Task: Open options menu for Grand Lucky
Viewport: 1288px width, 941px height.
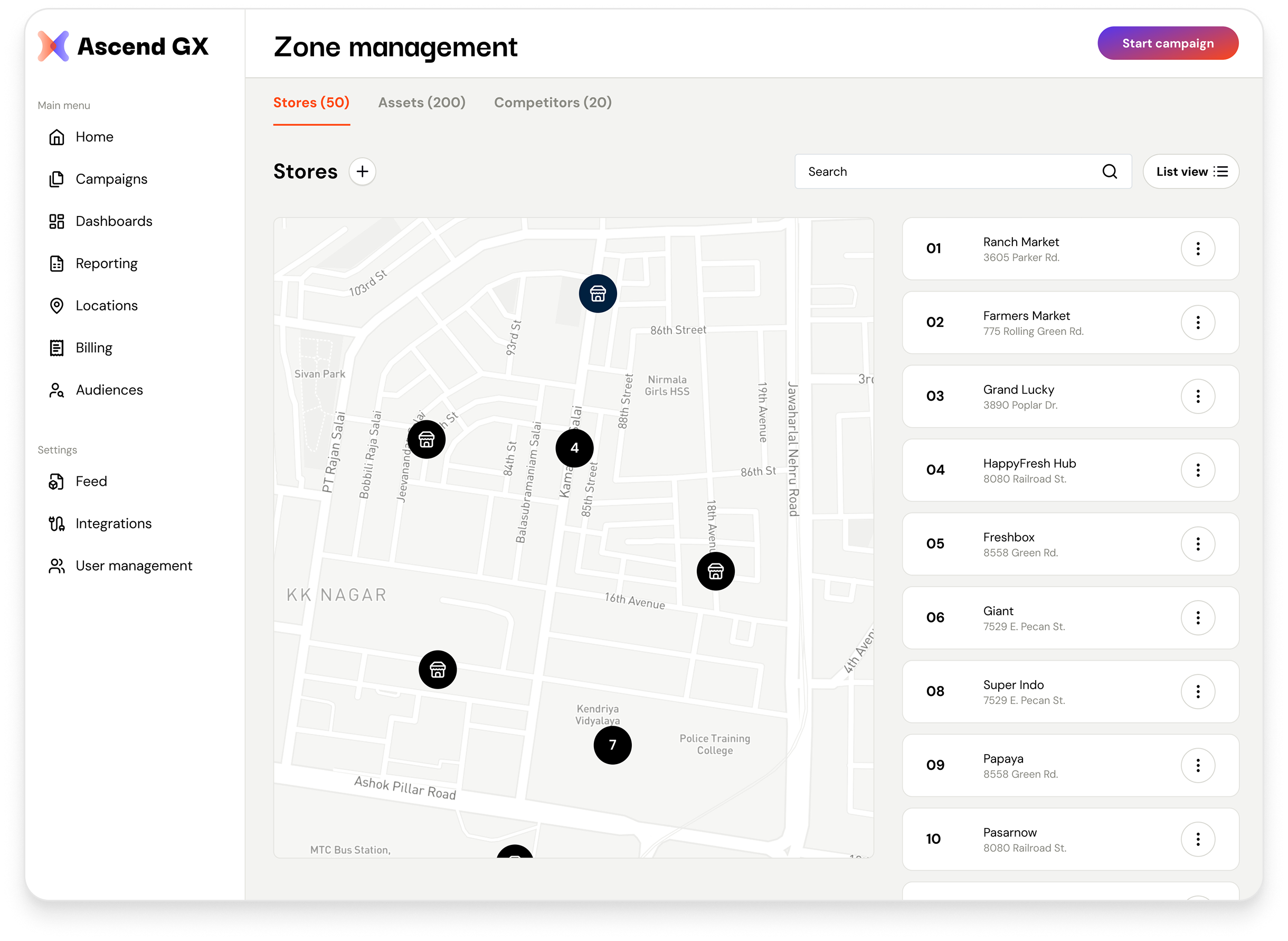Action: coord(1197,397)
